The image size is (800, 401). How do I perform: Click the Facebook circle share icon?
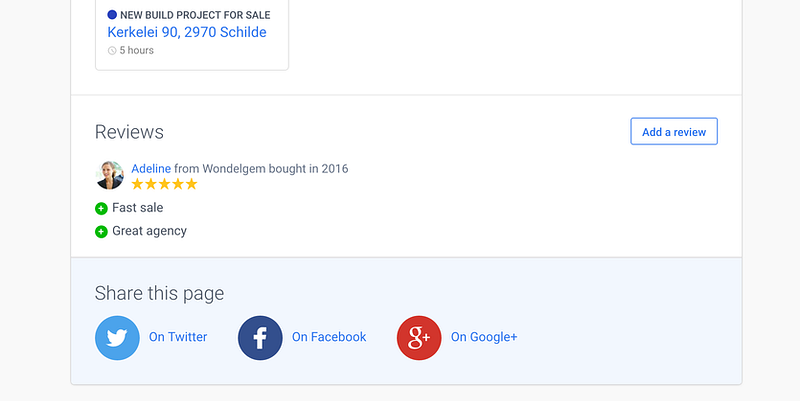pos(260,338)
